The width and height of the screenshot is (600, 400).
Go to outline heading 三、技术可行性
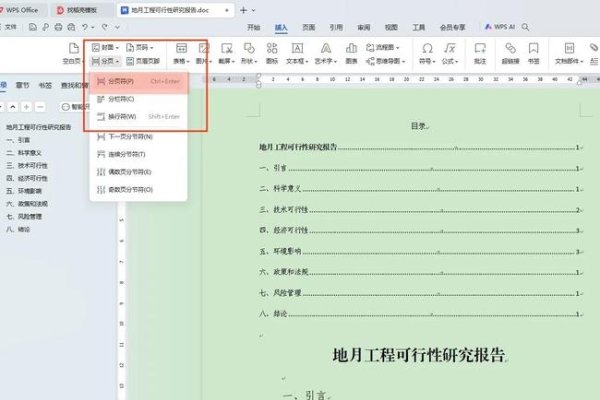click(27, 165)
